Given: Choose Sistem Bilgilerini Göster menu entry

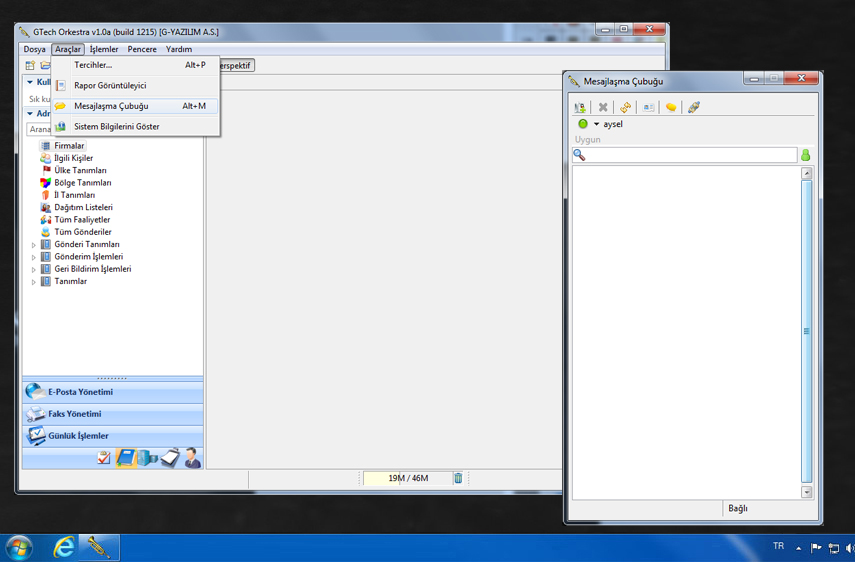Looking at the screenshot, I should 116,127.
